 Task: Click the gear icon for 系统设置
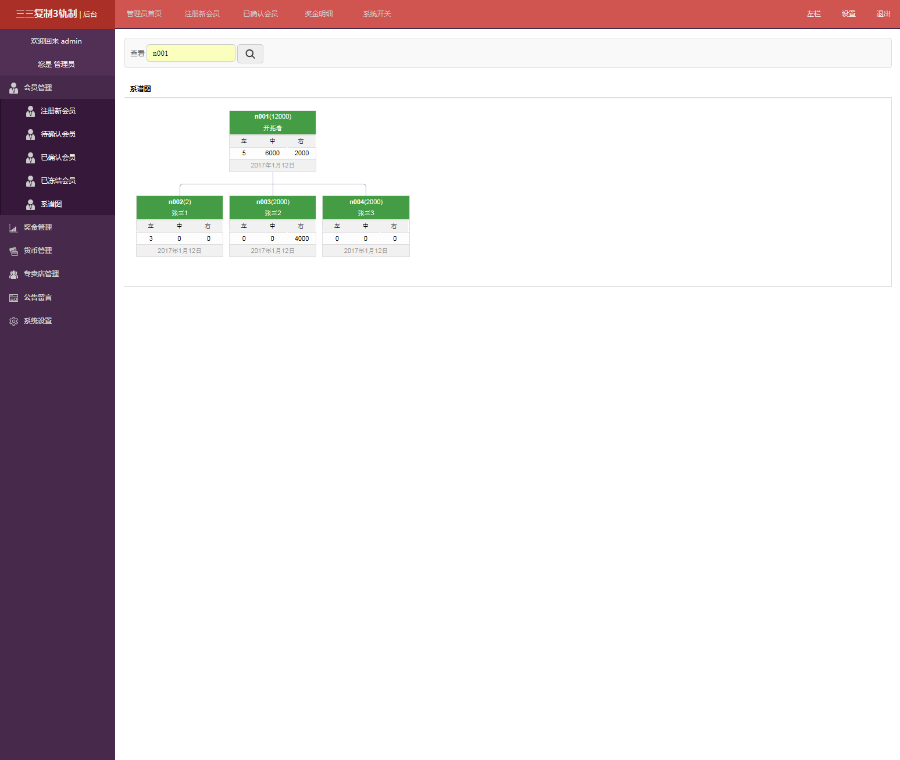click(13, 321)
